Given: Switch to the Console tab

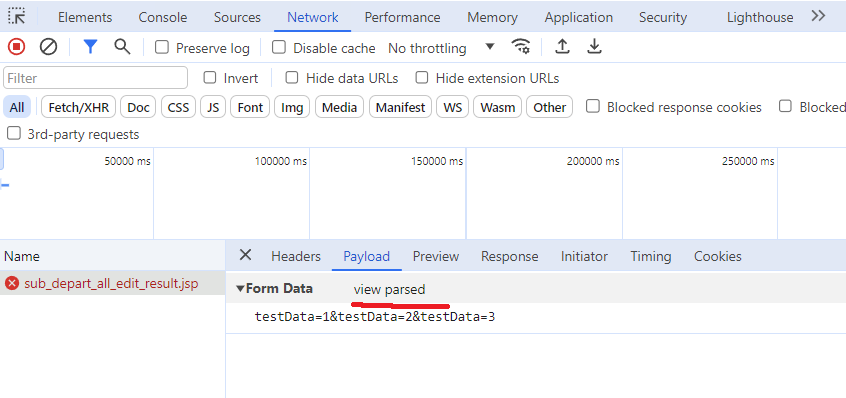Looking at the screenshot, I should 163,17.
